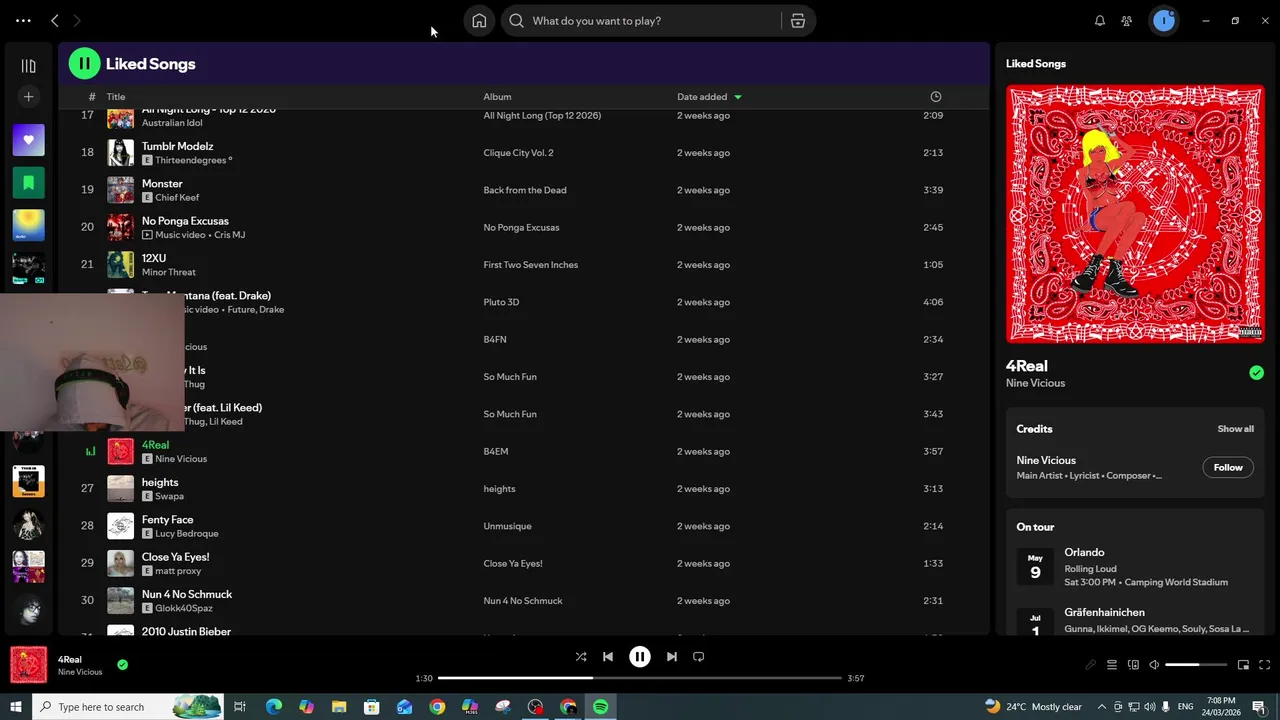This screenshot has height=720, width=1280.
Task: Sort by the Album column header
Action: [x=497, y=97]
